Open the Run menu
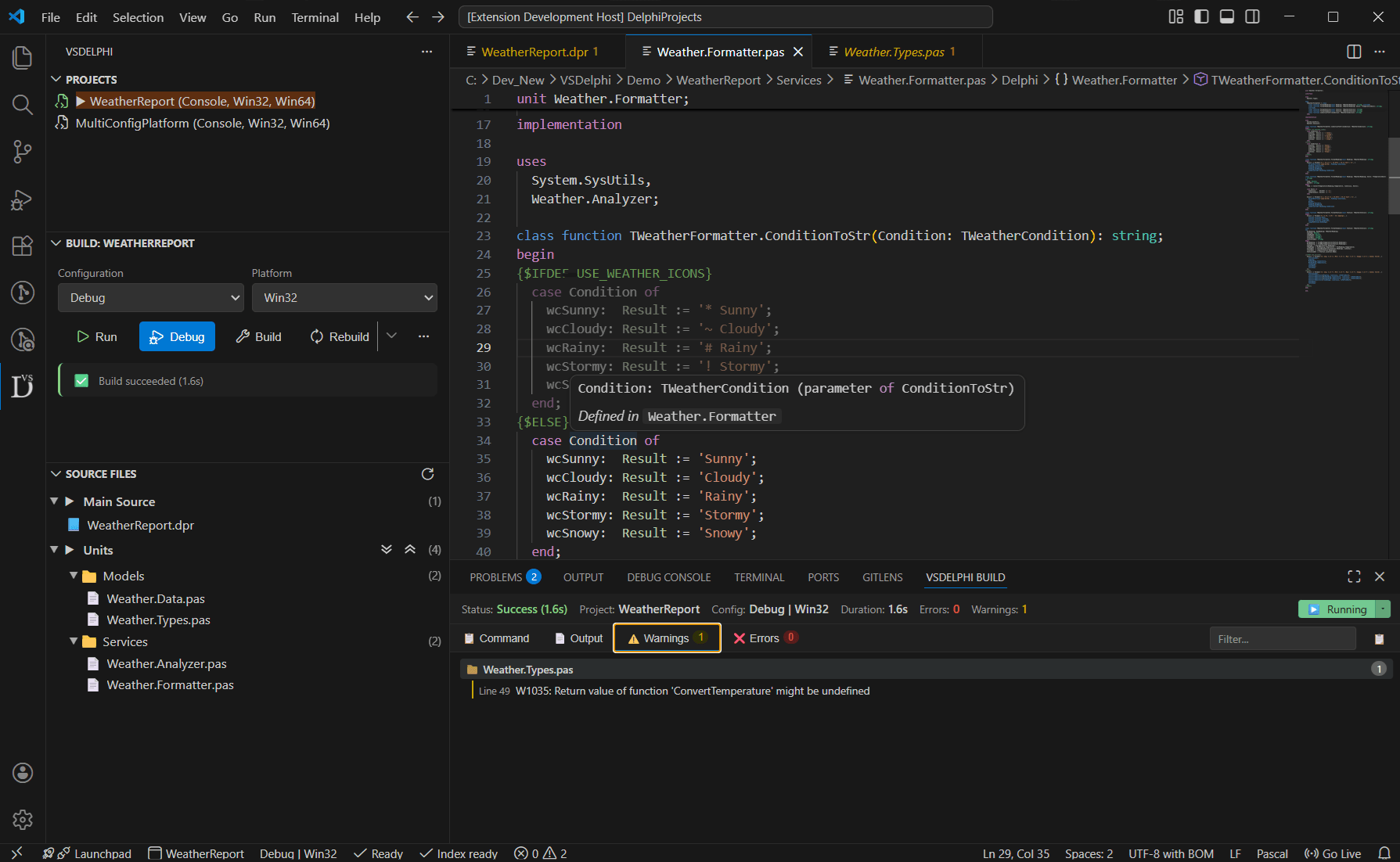Viewport: 1400px width, 862px height. click(265, 16)
